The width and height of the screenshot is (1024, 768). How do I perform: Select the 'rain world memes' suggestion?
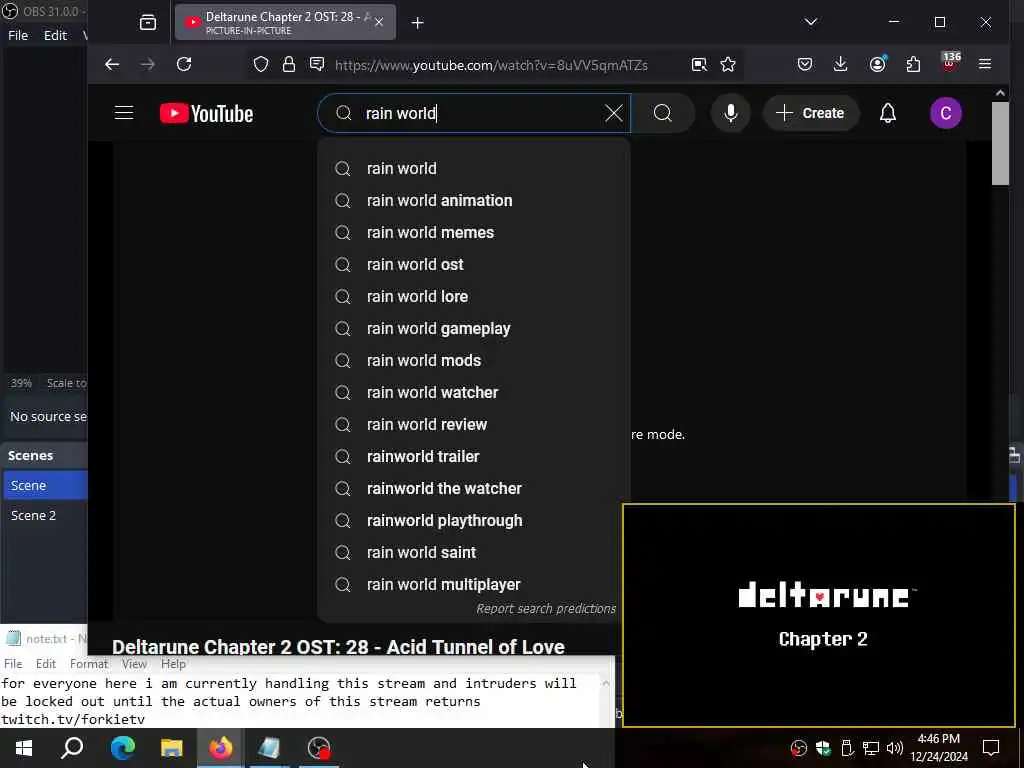pyautogui.click(x=473, y=232)
